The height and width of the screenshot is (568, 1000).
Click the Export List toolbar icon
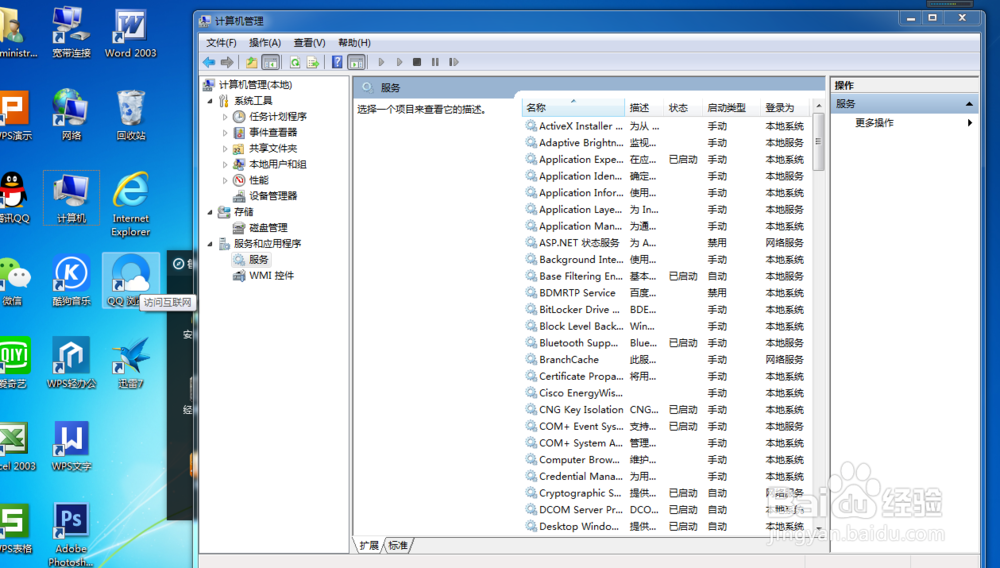(x=312, y=62)
